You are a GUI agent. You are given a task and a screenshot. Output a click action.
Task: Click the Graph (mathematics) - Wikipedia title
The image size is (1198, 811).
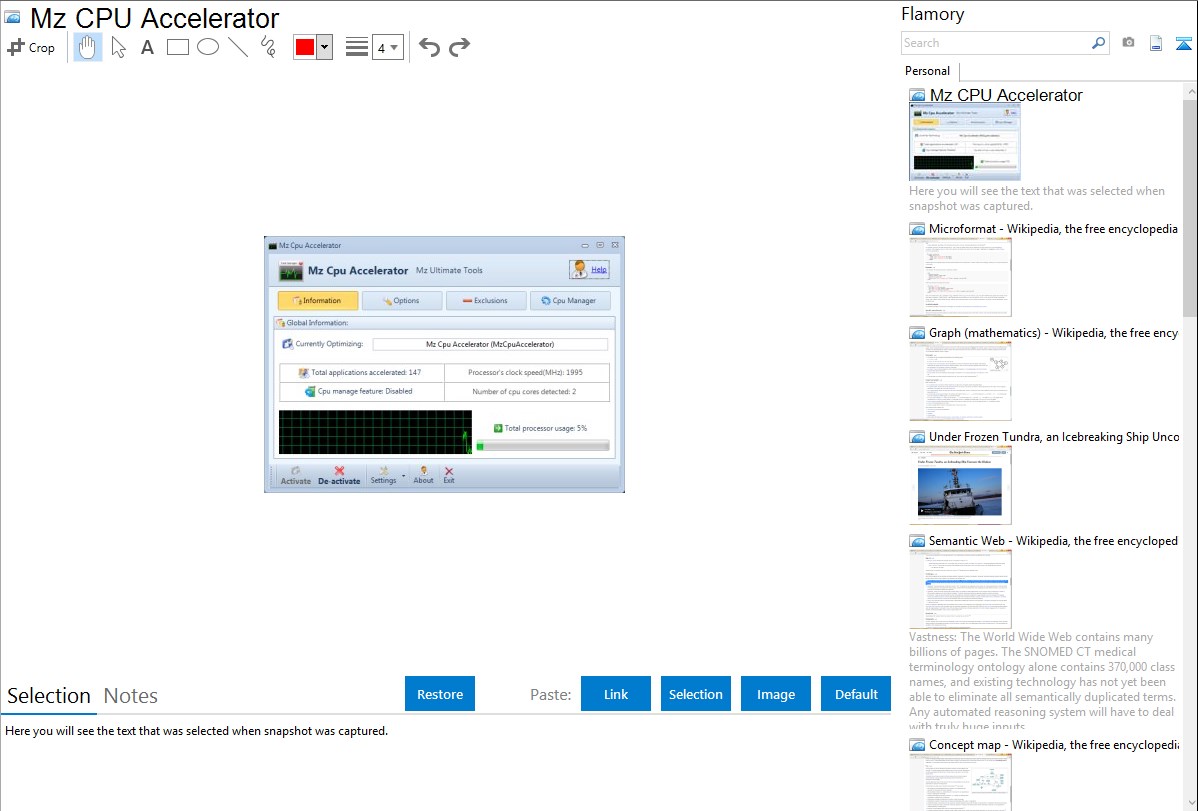1053,333
